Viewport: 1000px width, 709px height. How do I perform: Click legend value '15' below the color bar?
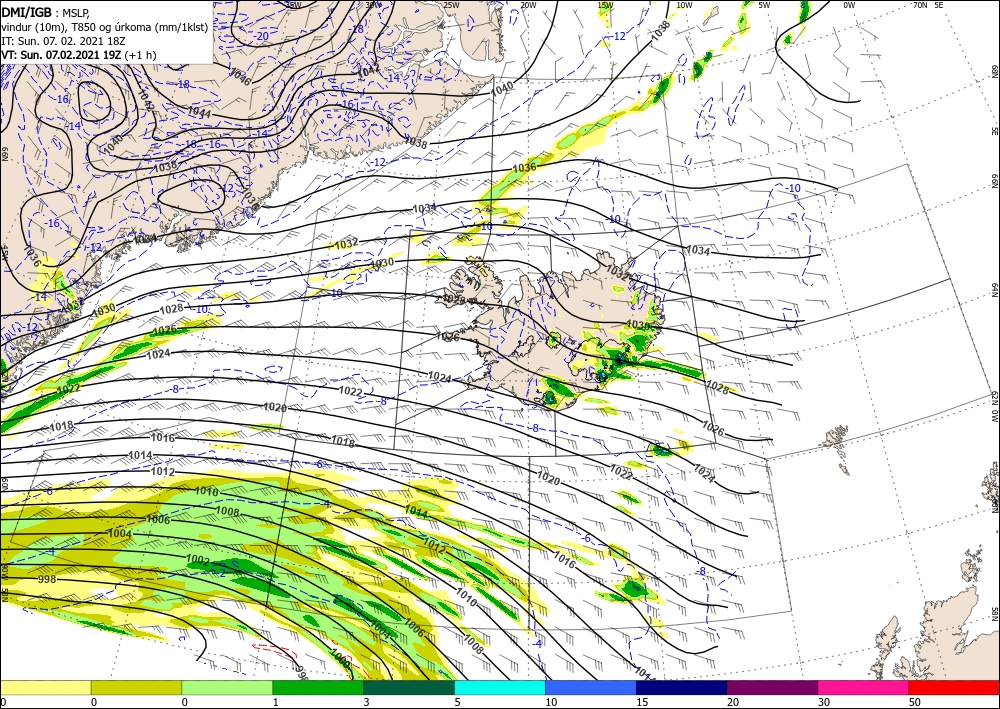tap(642, 702)
